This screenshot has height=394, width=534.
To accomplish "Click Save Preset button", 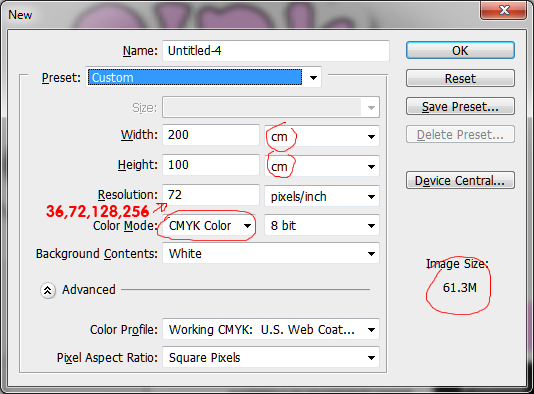I will pyautogui.click(x=460, y=106).
